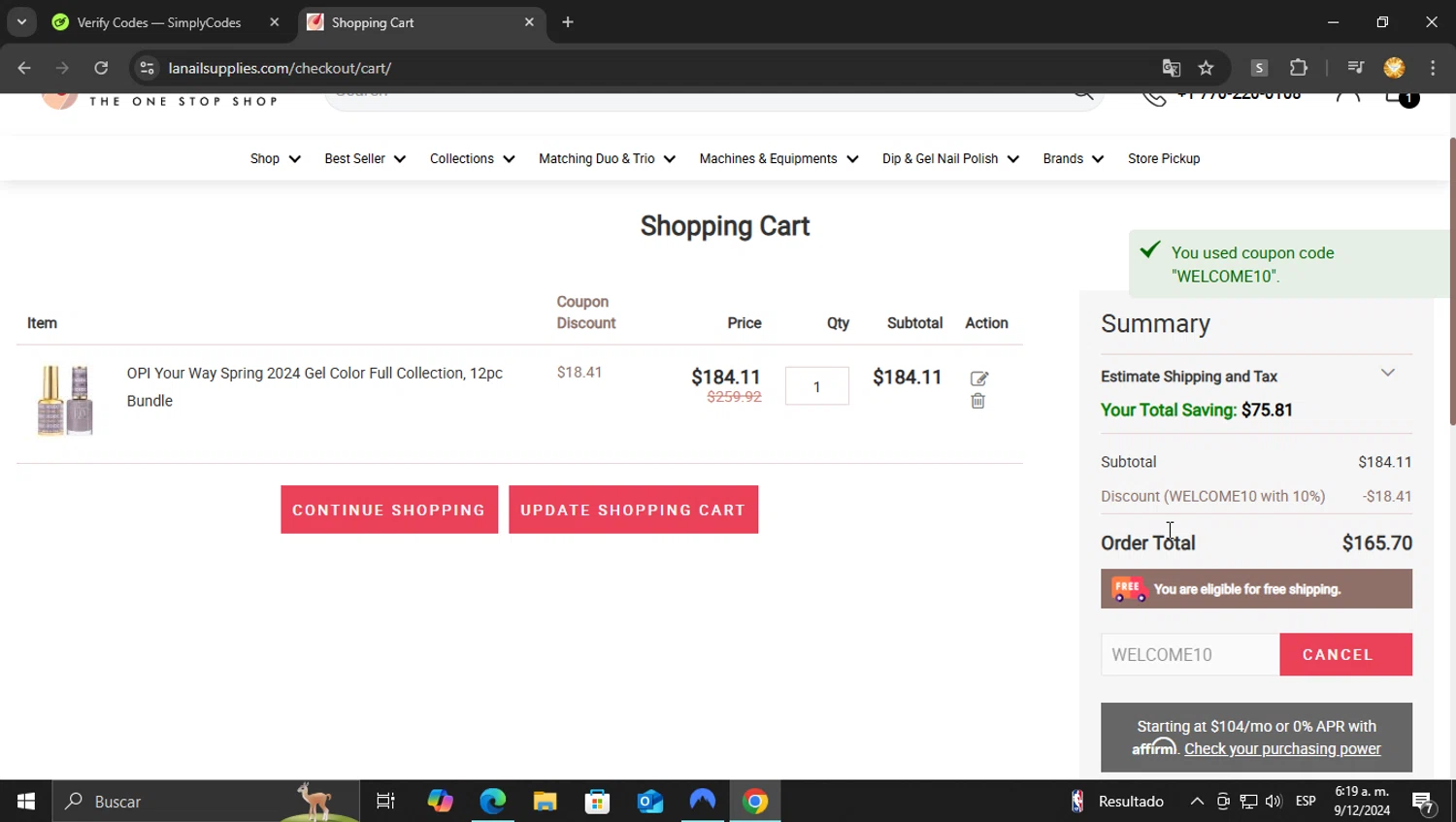Expand the Best Seller menu

click(x=365, y=159)
